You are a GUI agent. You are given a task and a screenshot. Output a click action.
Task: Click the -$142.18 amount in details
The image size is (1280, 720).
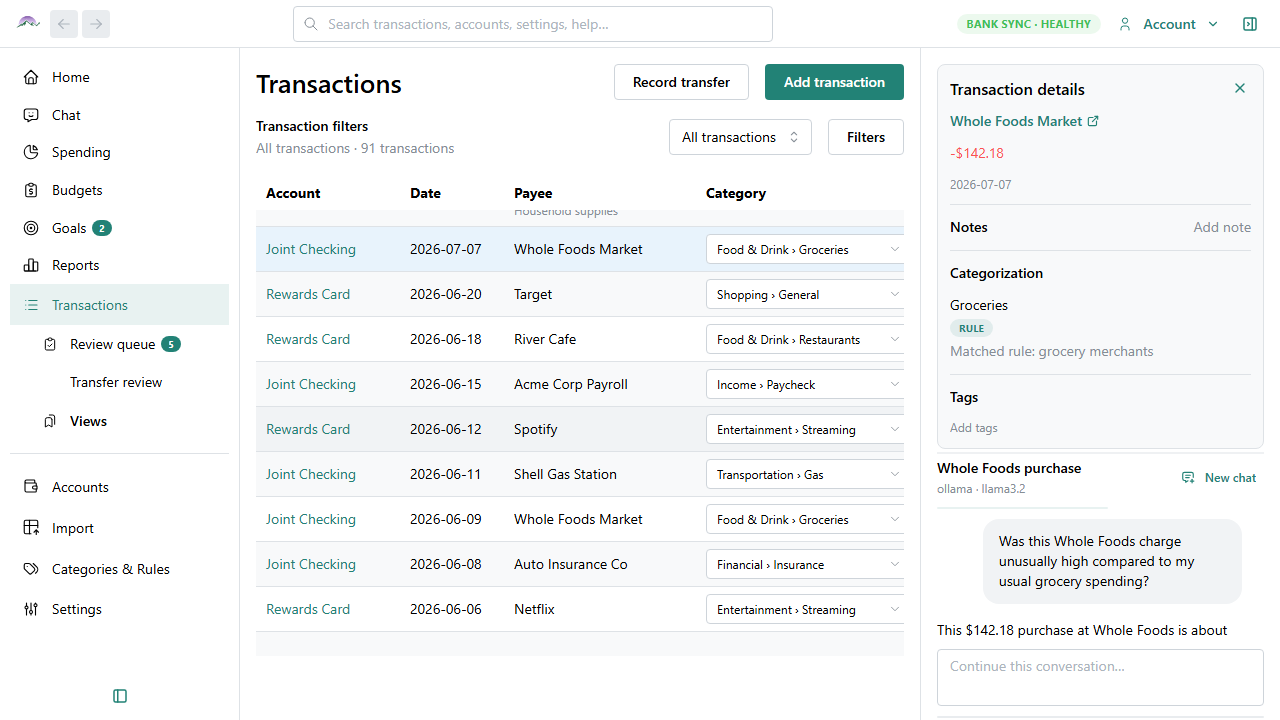977,153
